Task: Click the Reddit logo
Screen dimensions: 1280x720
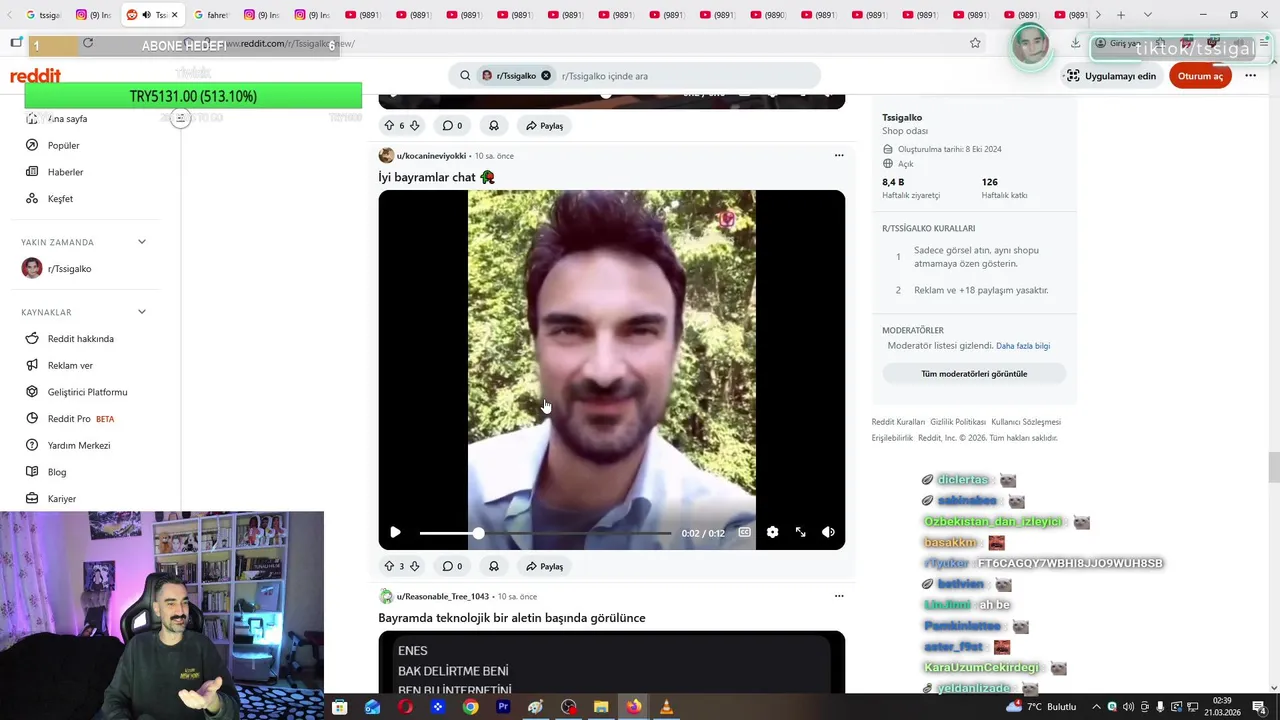Action: 36,76
